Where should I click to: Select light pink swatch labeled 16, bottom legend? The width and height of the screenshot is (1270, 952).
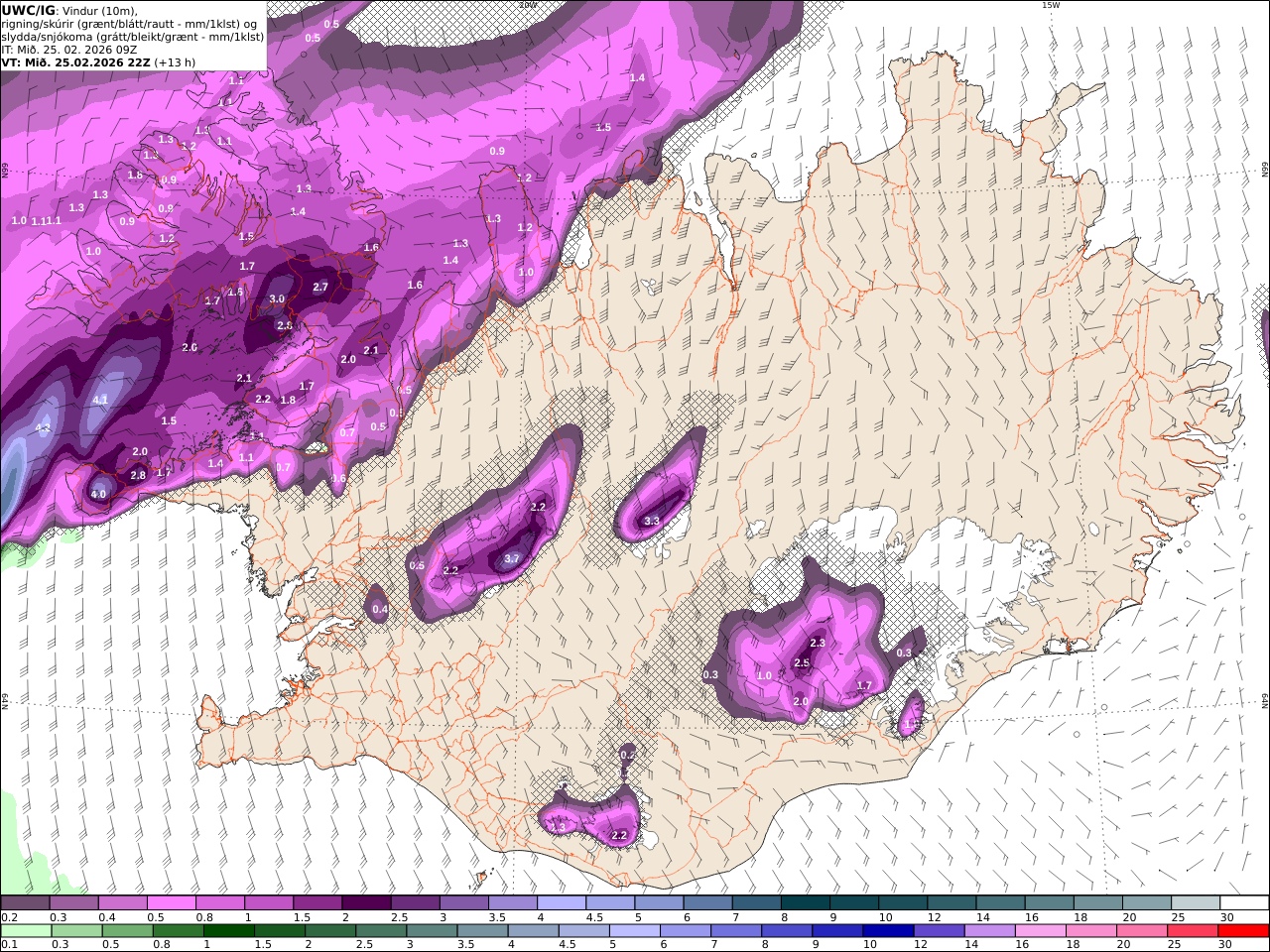[x=1041, y=930]
